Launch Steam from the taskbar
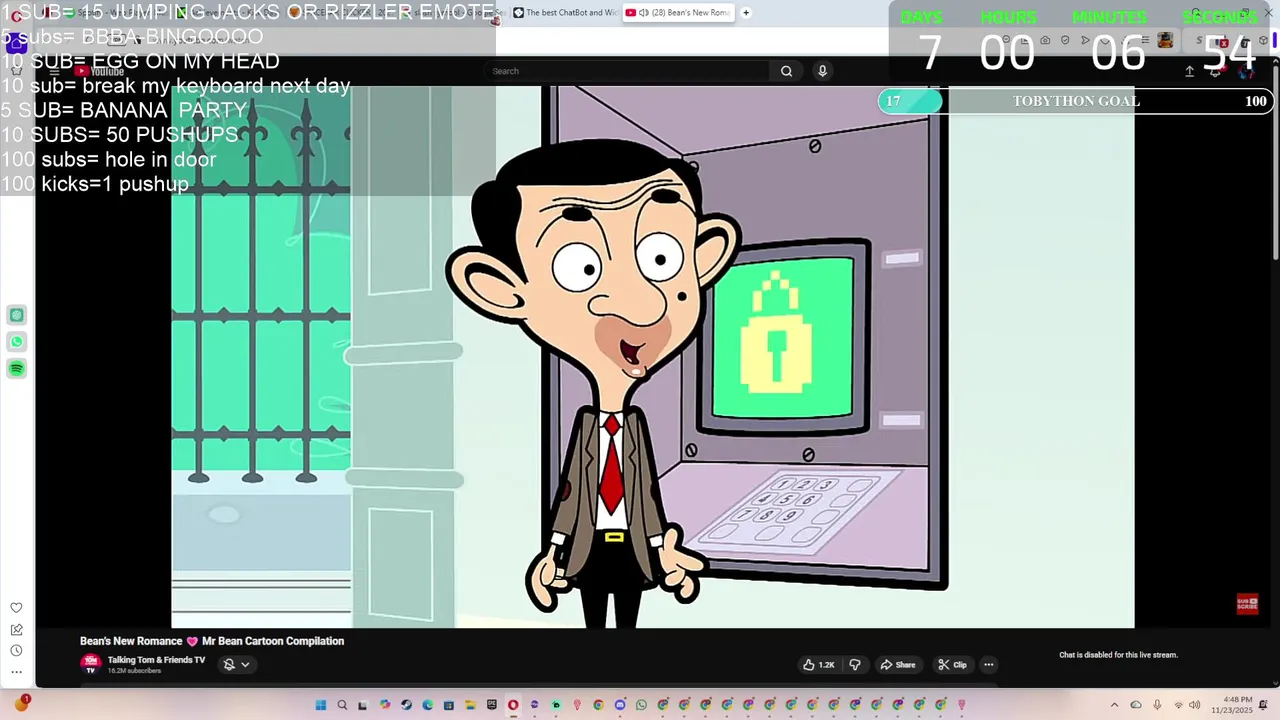This screenshot has width=1280, height=720. [406, 705]
